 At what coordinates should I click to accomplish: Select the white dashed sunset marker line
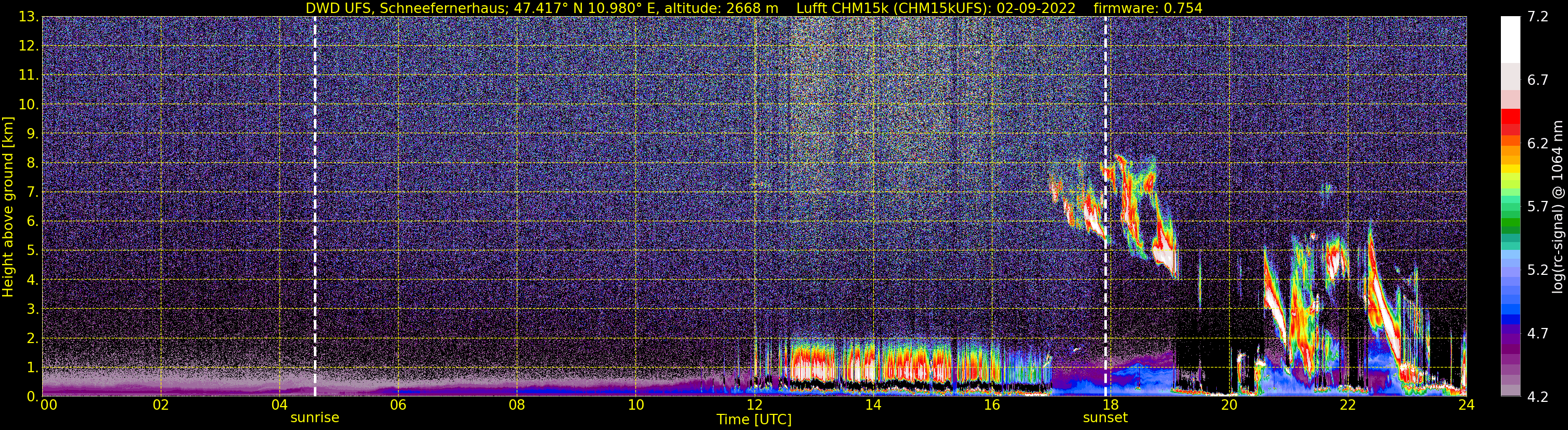[x=1105, y=207]
